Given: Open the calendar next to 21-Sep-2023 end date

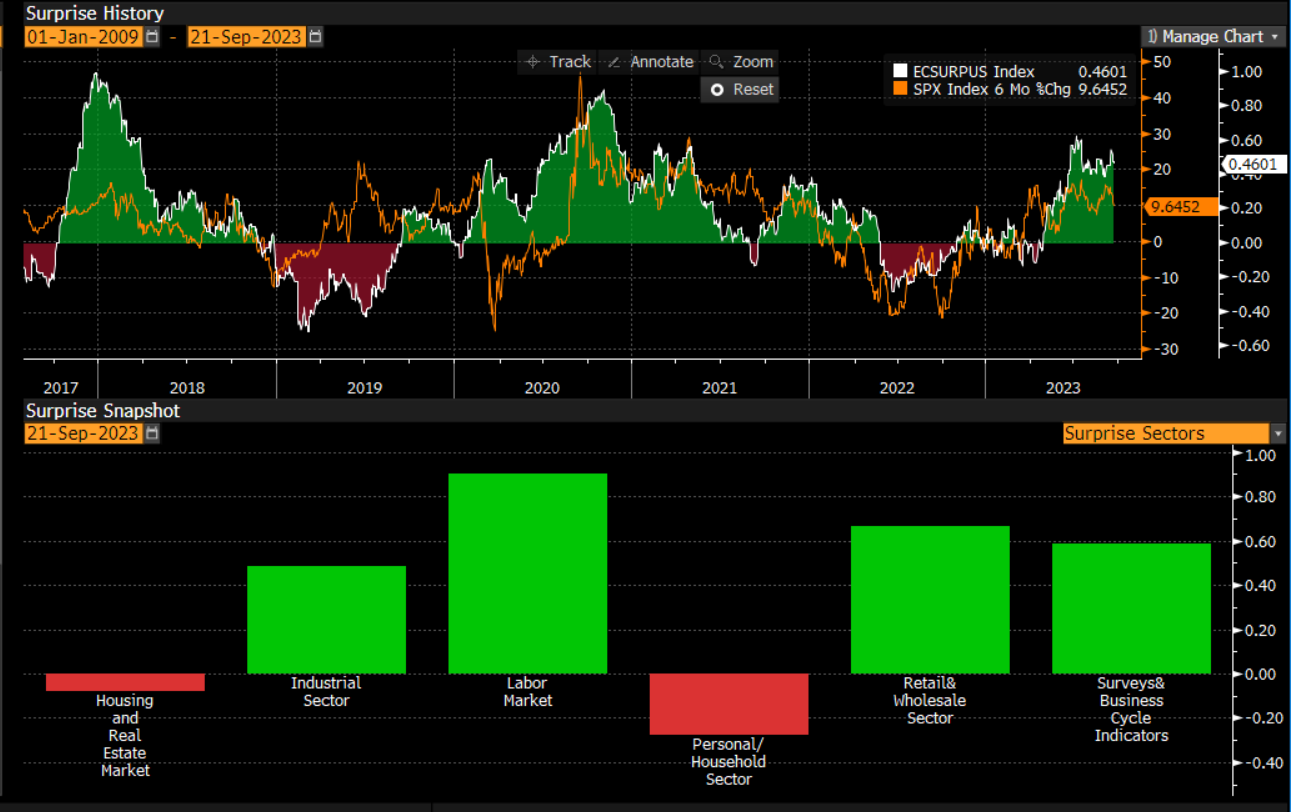Looking at the screenshot, I should pos(315,36).
